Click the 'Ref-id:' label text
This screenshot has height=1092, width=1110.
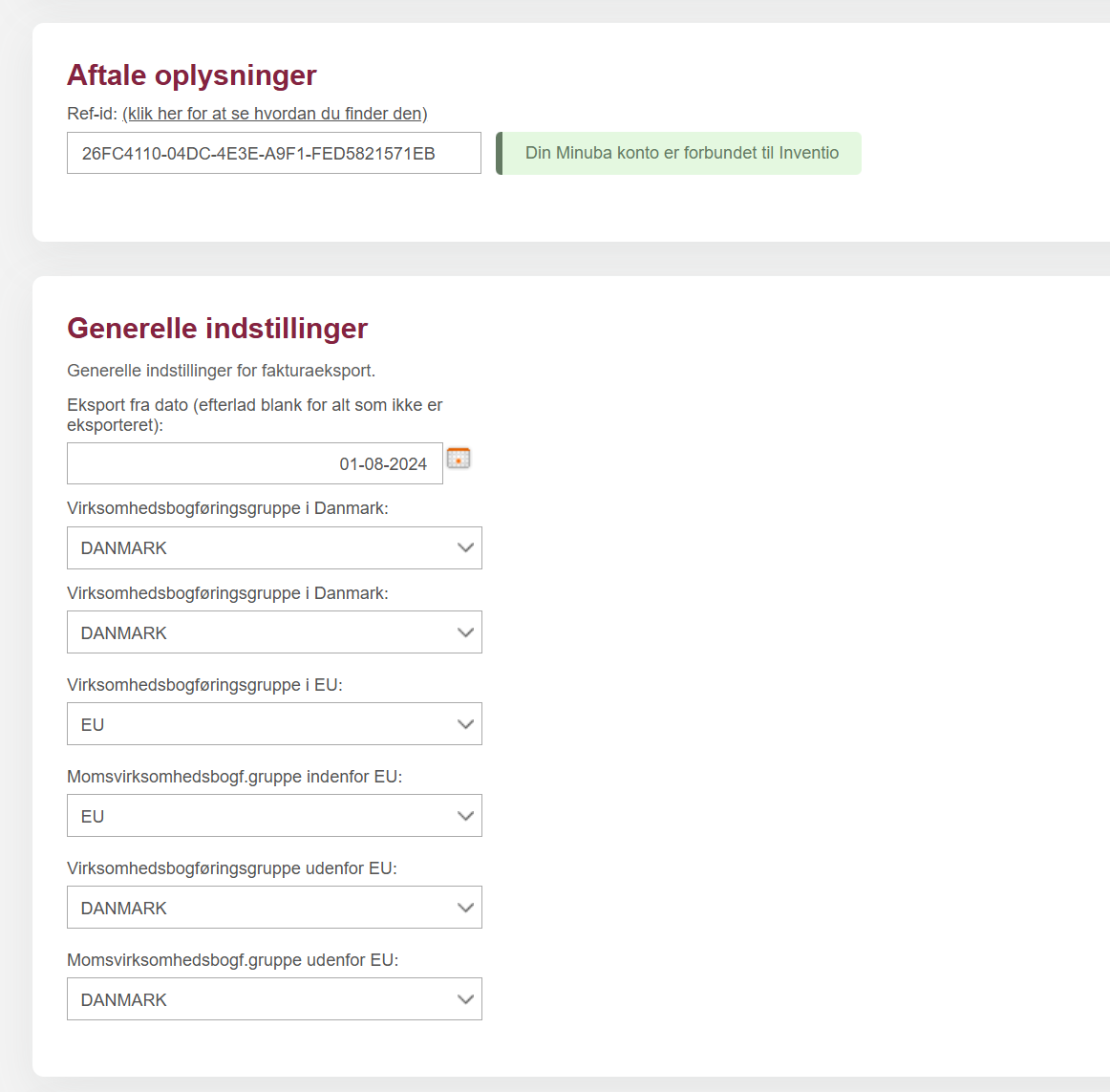pyautogui.click(x=92, y=114)
